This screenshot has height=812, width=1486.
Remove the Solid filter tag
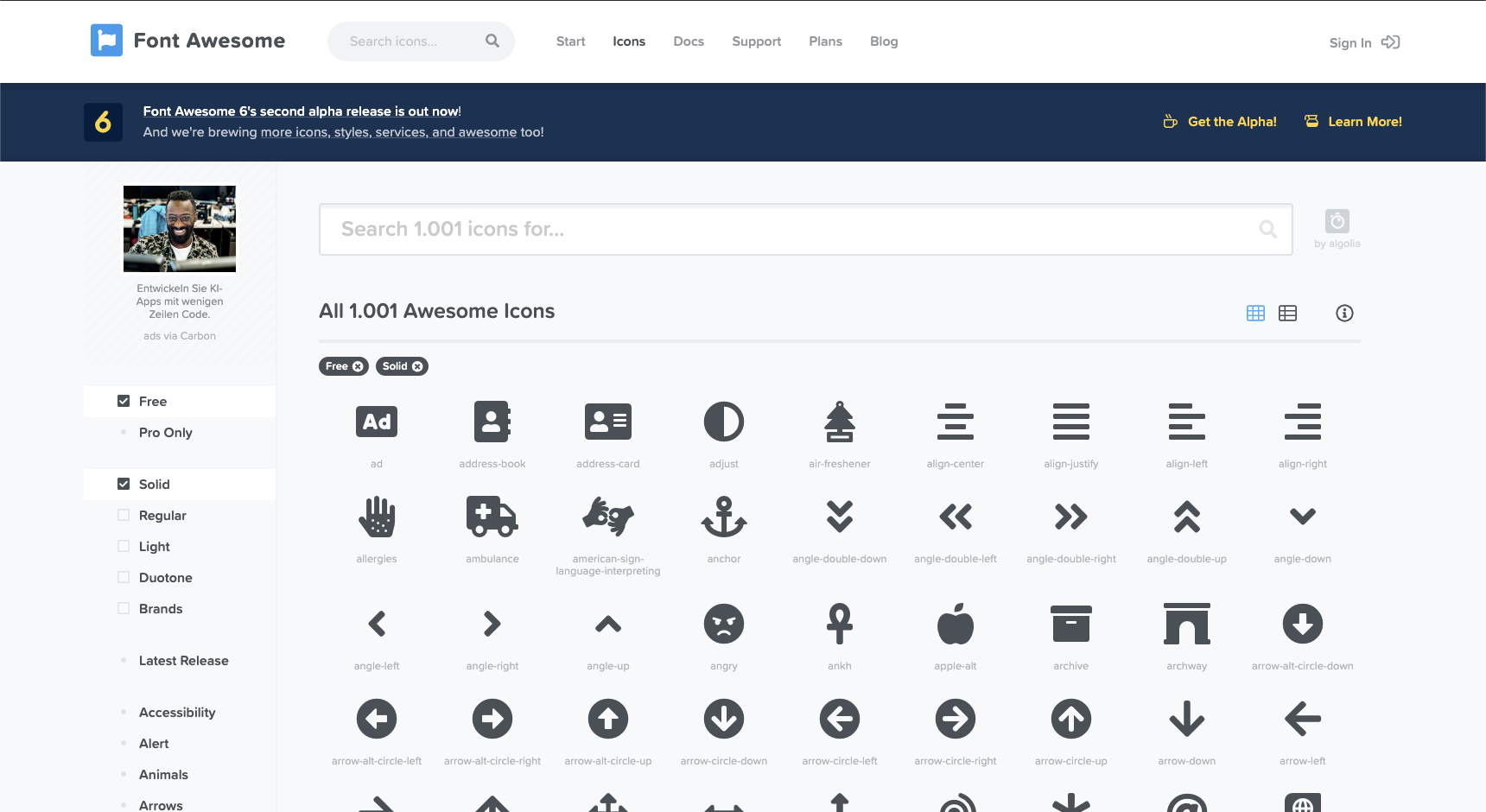pos(417,366)
